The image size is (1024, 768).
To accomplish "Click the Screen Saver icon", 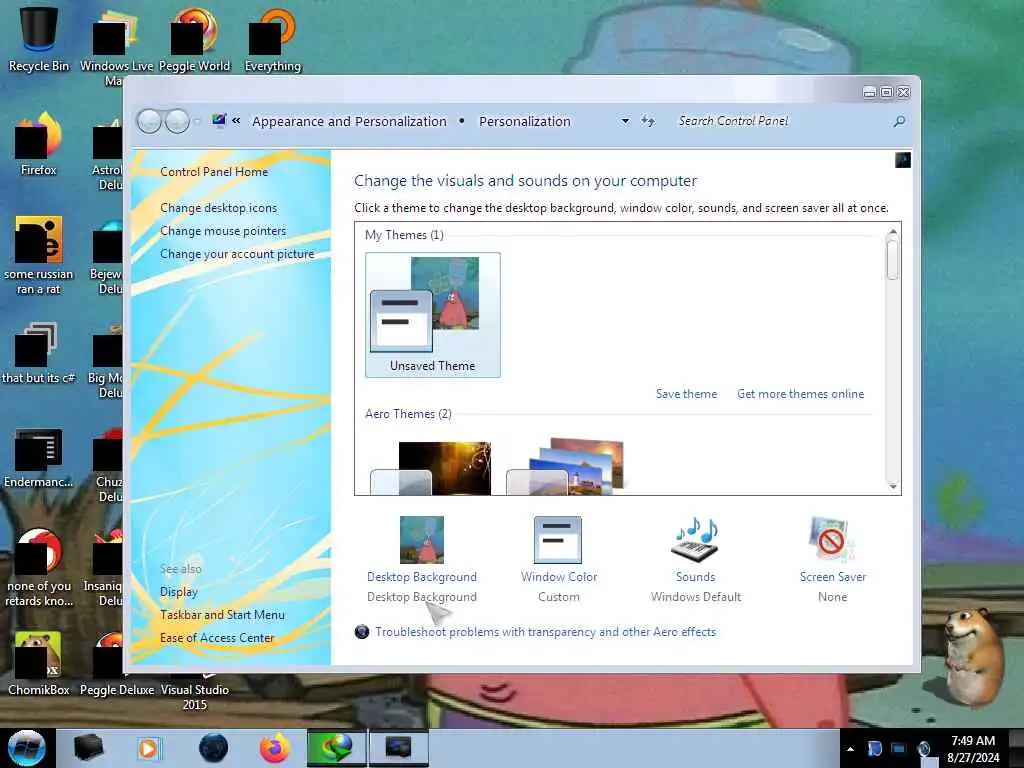I will (831, 539).
